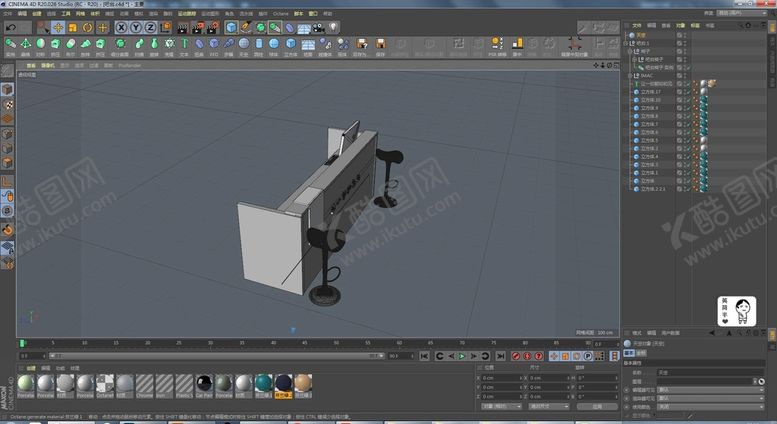Image resolution: width=777 pixels, height=424 pixels.
Task: Click the 应用 apply button in coordinates panel
Action: pos(596,407)
